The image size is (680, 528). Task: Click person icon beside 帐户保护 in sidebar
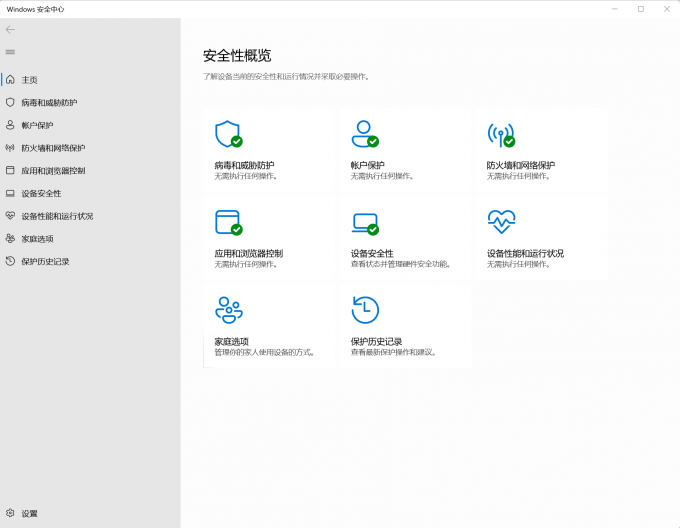click(x=10, y=125)
